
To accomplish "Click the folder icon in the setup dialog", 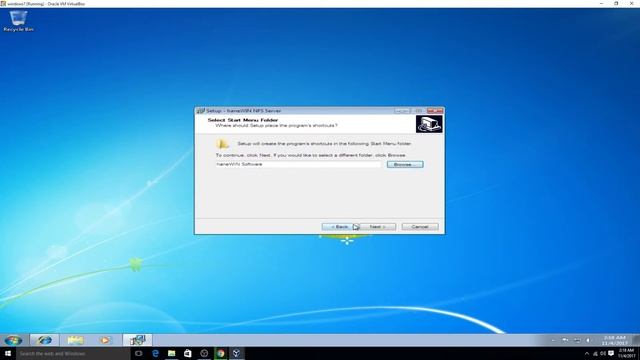I will tap(222, 144).
